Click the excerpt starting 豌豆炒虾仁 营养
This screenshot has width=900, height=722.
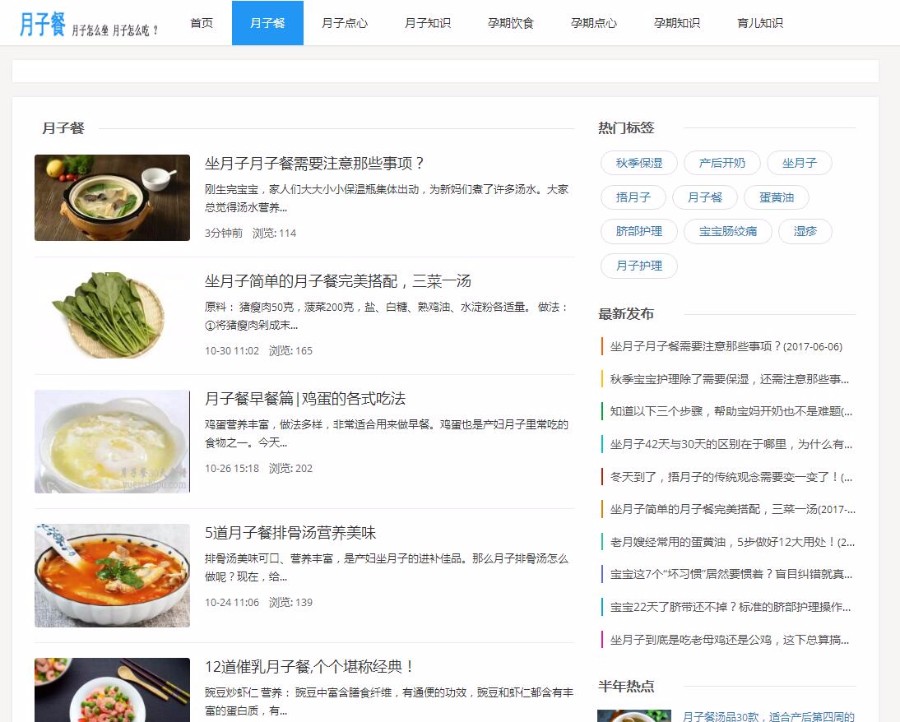pos(389,701)
